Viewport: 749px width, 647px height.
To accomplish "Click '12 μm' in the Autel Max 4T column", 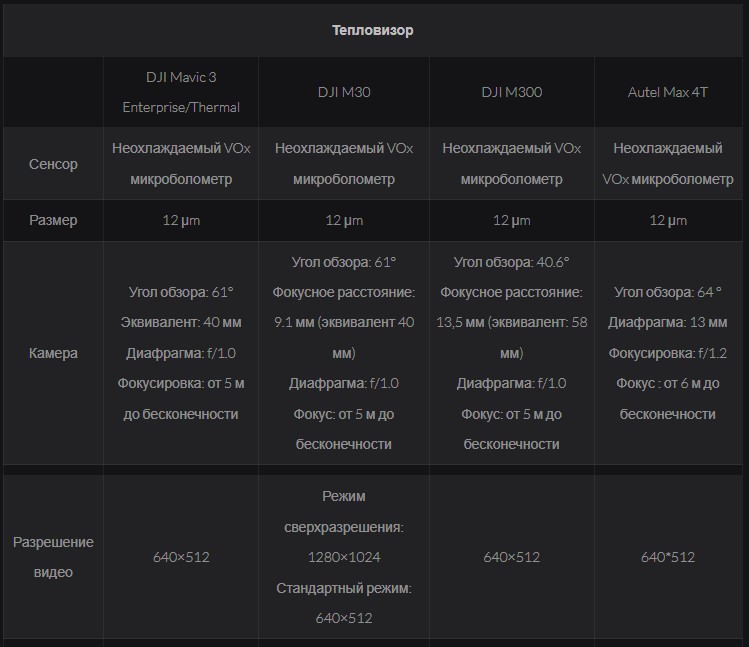I will pos(668,220).
